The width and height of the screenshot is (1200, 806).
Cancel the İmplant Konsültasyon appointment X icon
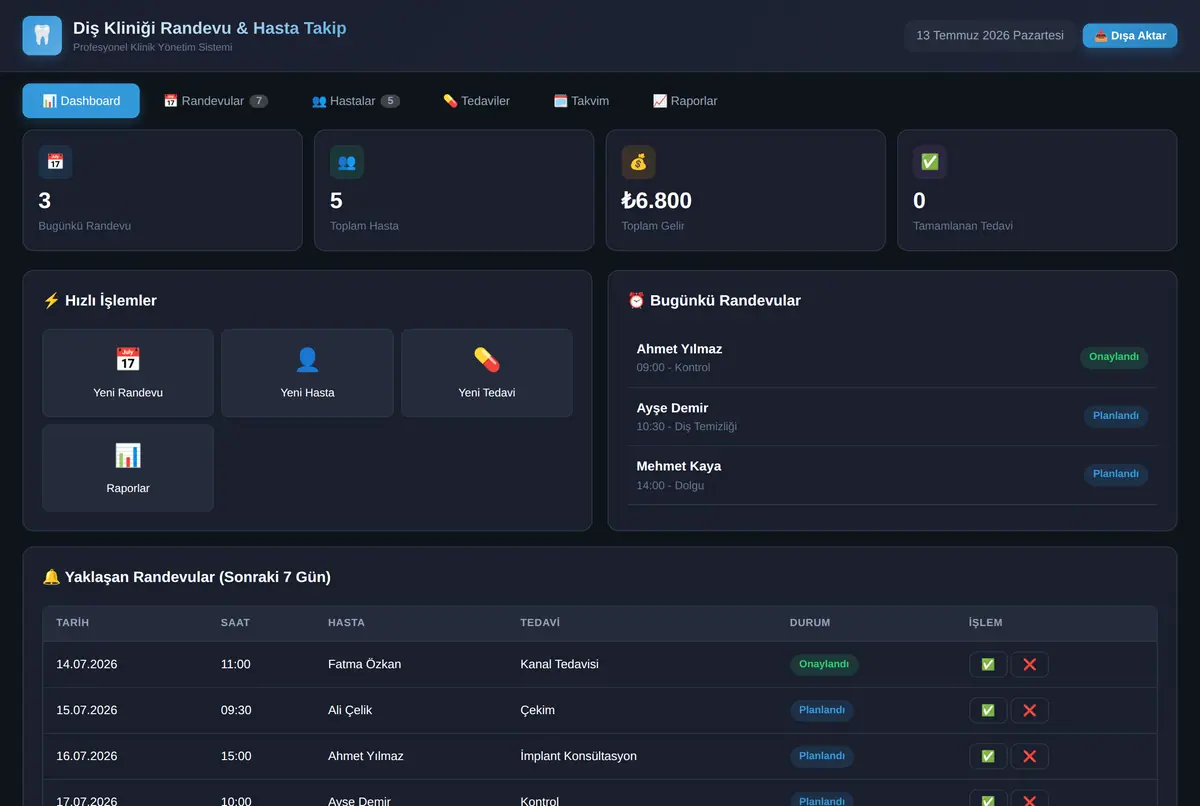[1029, 756]
